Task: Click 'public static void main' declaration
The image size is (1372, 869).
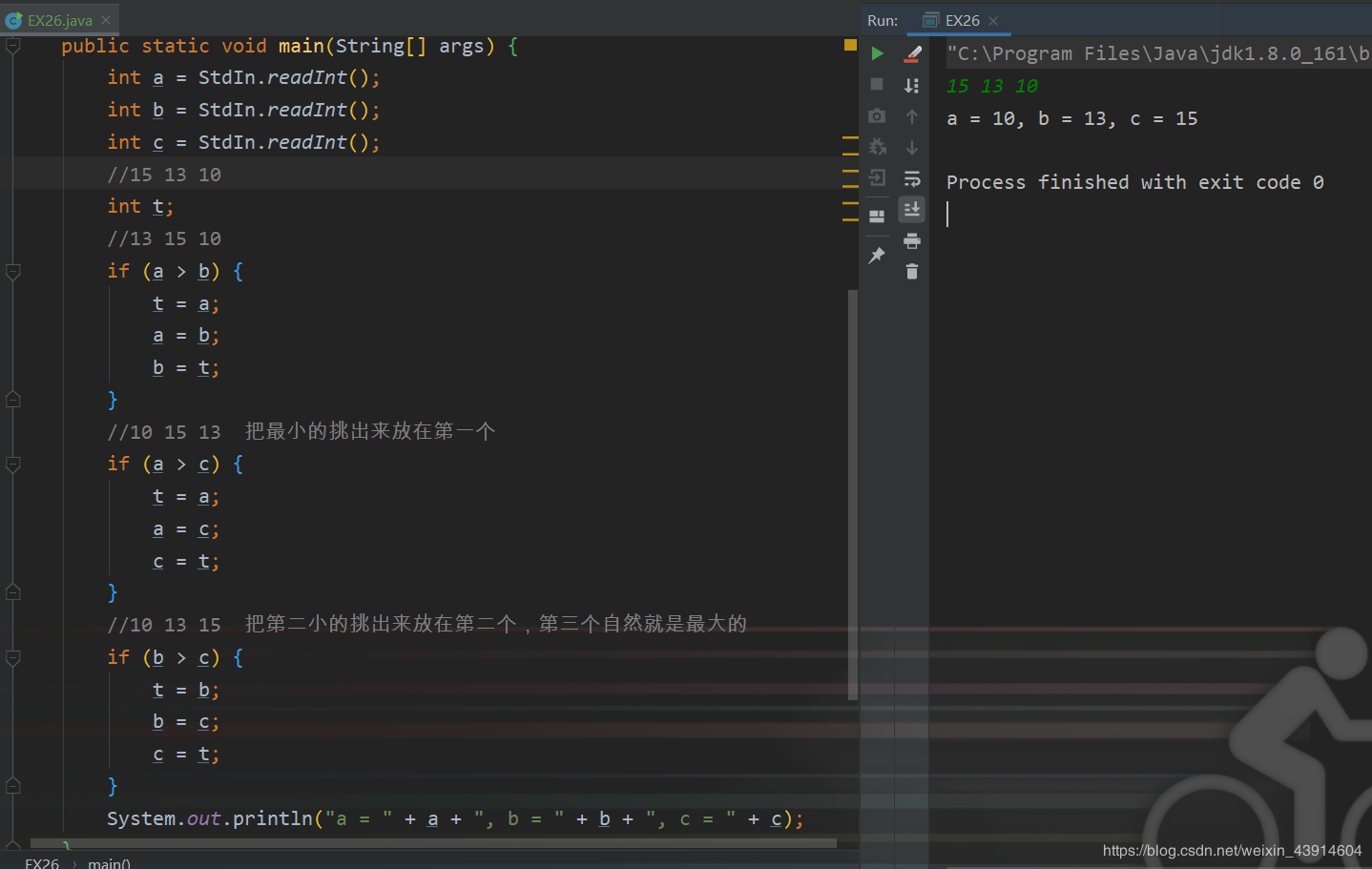Action: tap(290, 46)
